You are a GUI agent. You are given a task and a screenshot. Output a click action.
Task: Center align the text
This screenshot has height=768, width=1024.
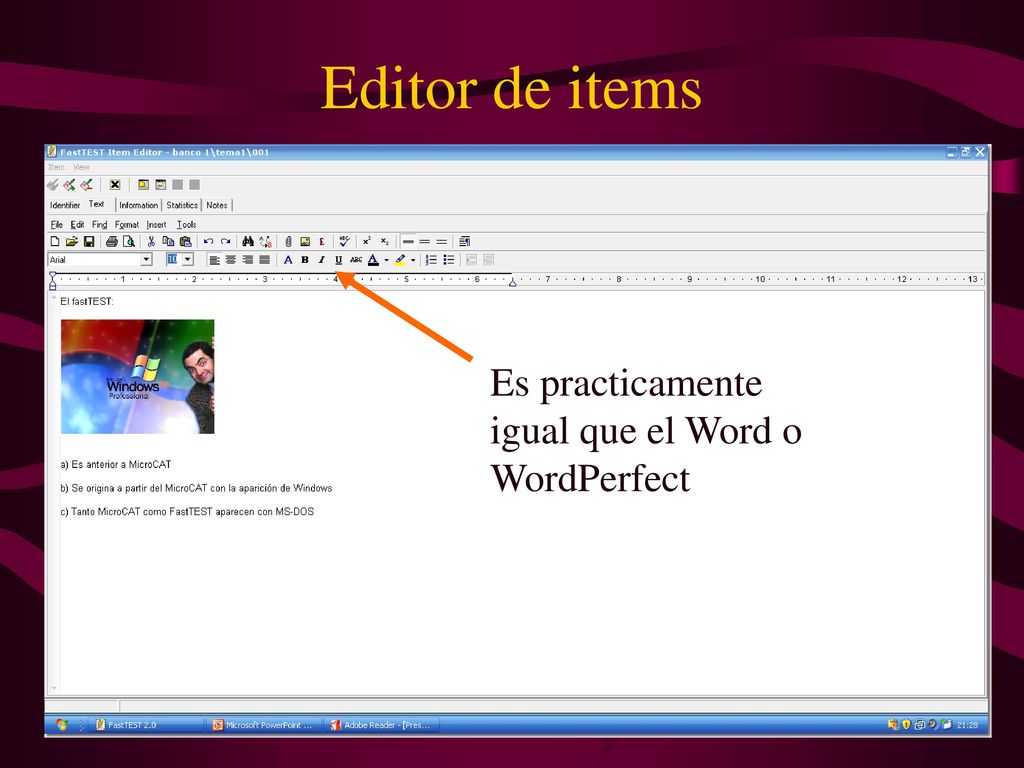tap(231, 260)
